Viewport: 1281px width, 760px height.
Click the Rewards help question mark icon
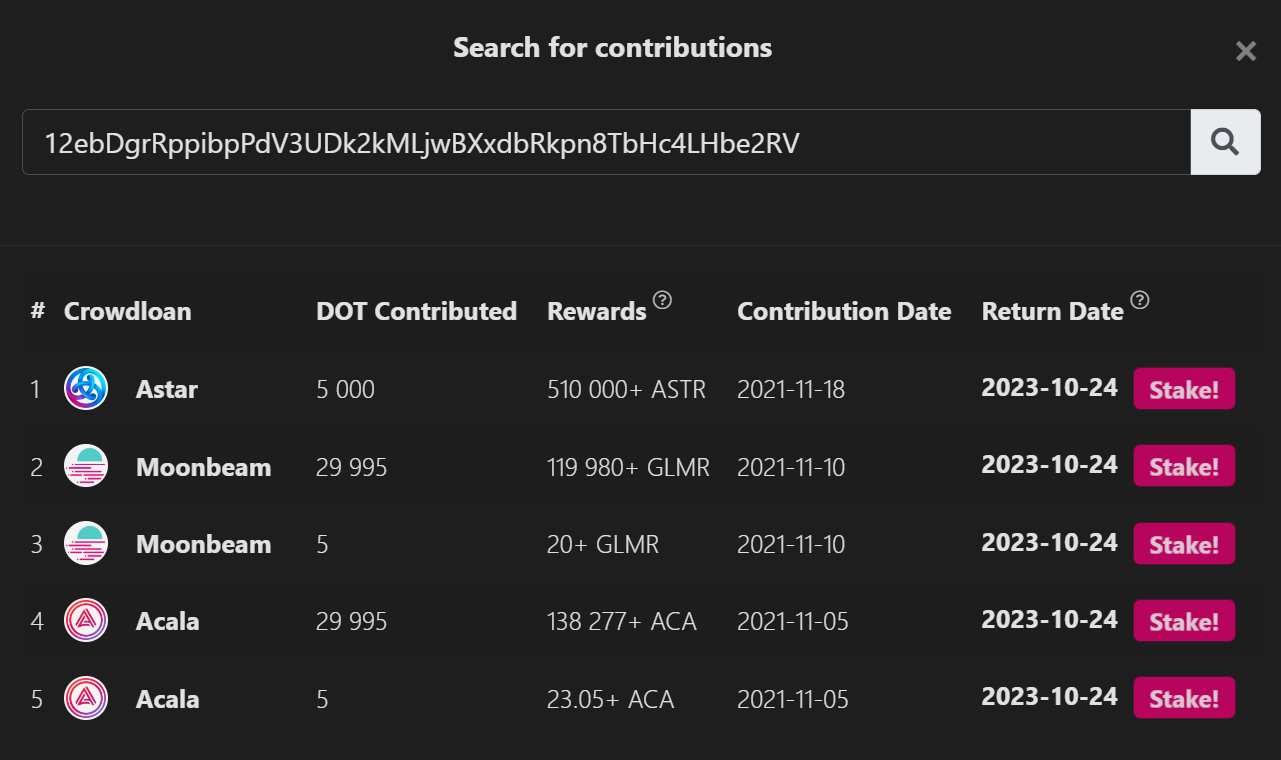click(x=662, y=300)
